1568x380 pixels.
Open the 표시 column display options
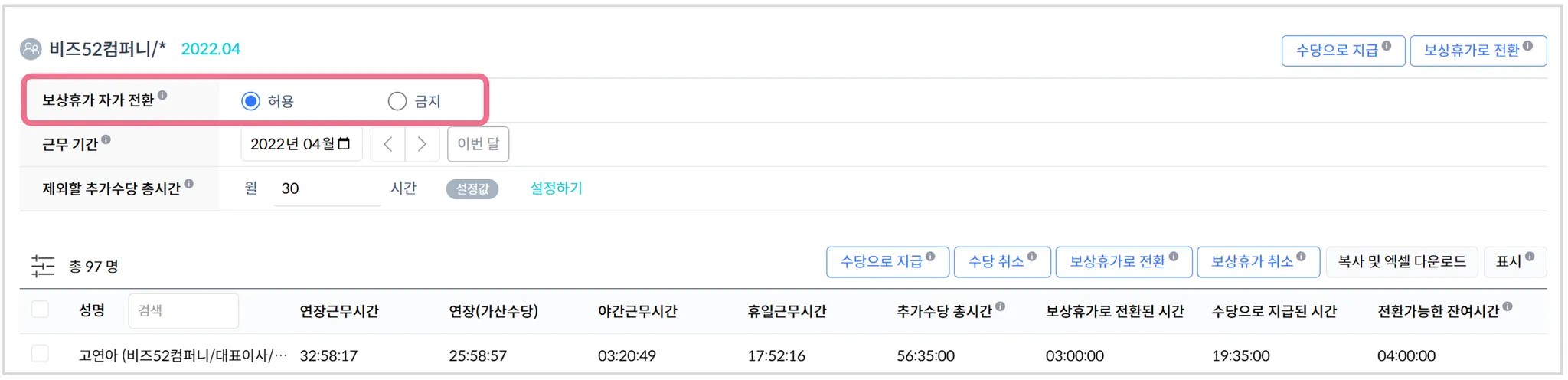tap(1514, 262)
